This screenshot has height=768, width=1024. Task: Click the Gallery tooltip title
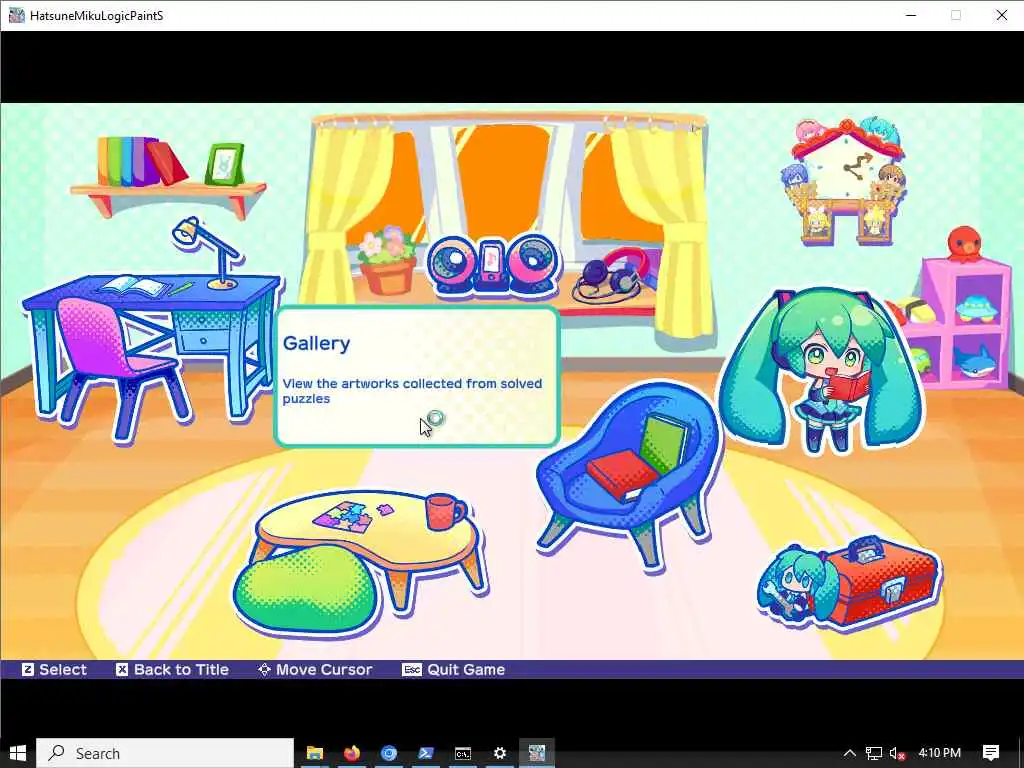tap(317, 344)
